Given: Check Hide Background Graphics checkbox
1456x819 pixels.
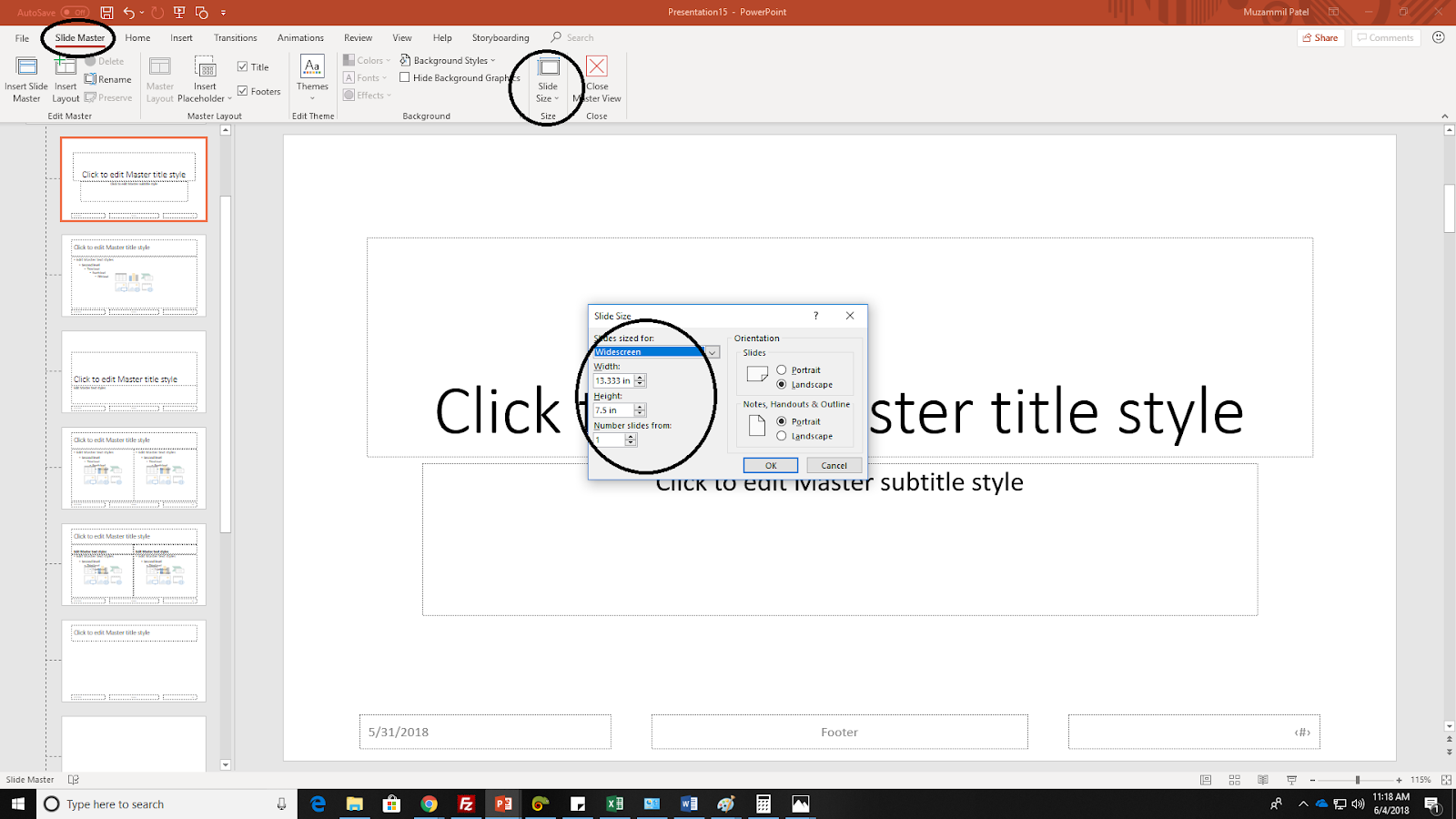Looking at the screenshot, I should 405,77.
